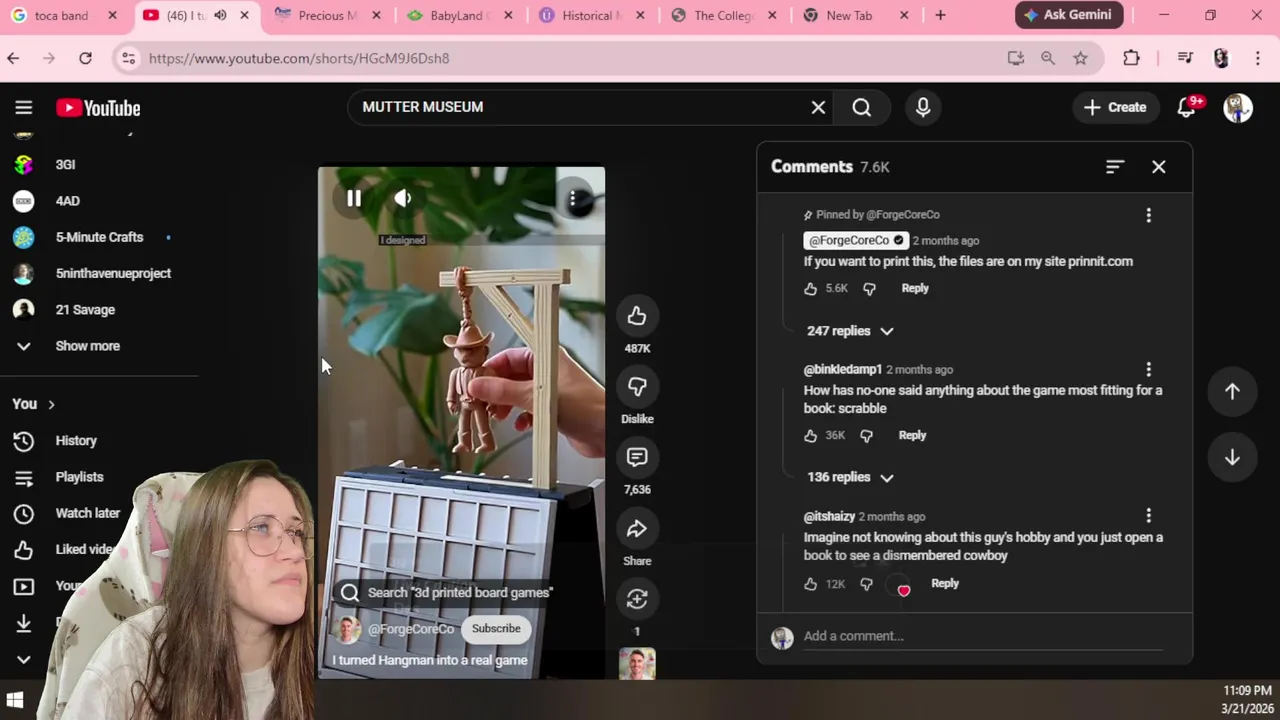Screen dimensions: 1280x720
Task: Open History in the sidebar
Action: (x=76, y=441)
